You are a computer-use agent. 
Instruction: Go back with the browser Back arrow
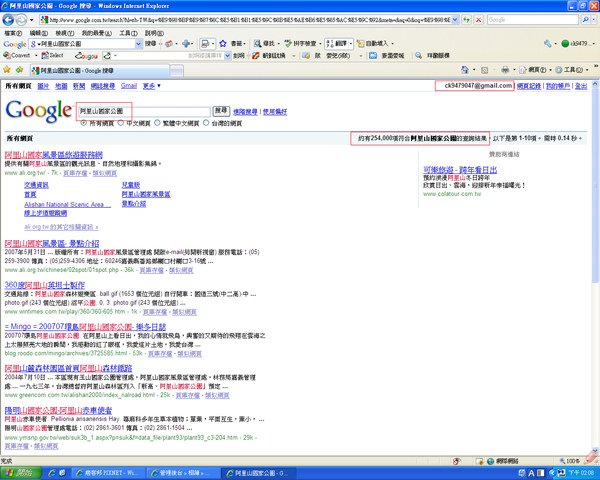pyautogui.click(x=8, y=20)
